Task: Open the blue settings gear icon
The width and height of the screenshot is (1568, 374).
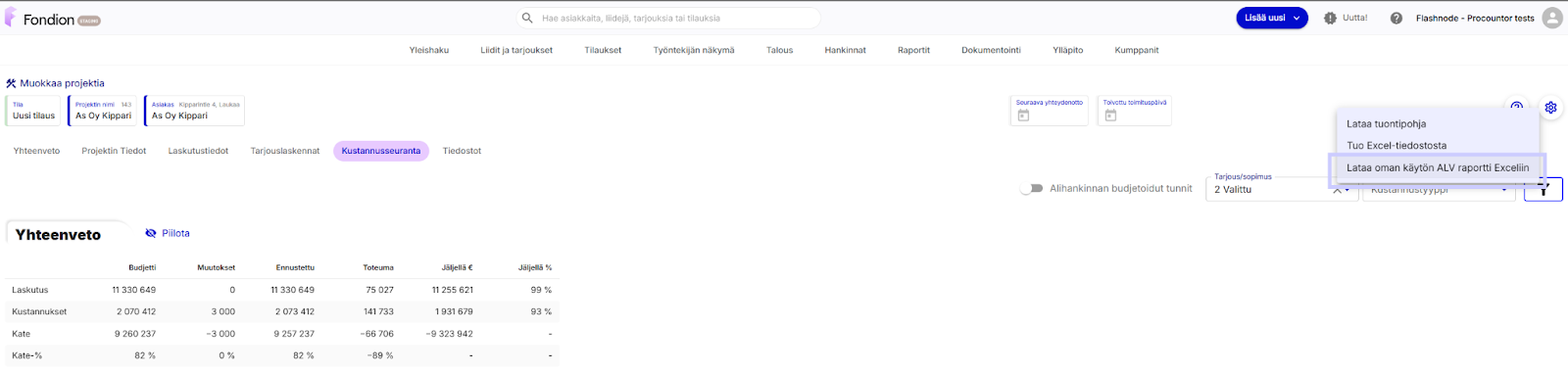Action: coord(1550,108)
